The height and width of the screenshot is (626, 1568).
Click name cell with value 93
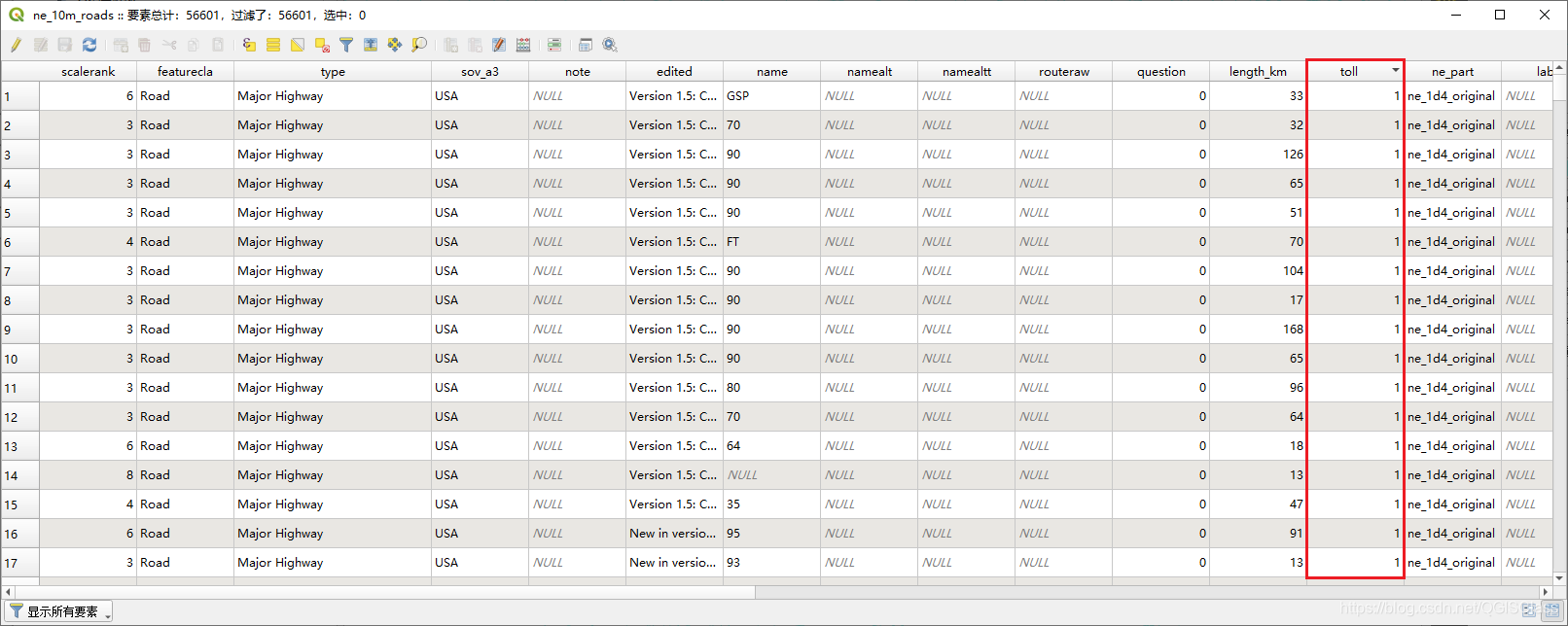tap(772, 563)
